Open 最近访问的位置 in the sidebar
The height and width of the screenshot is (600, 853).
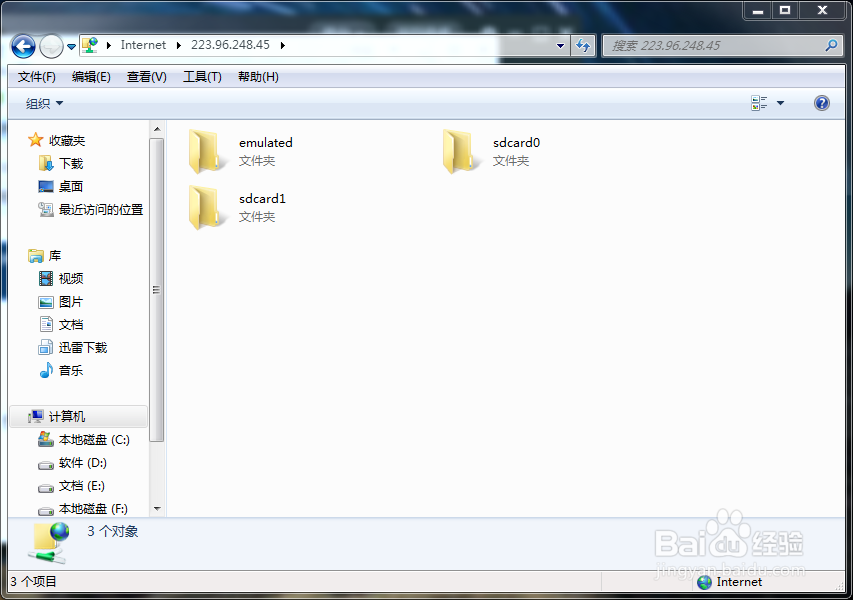pyautogui.click(x=101, y=209)
